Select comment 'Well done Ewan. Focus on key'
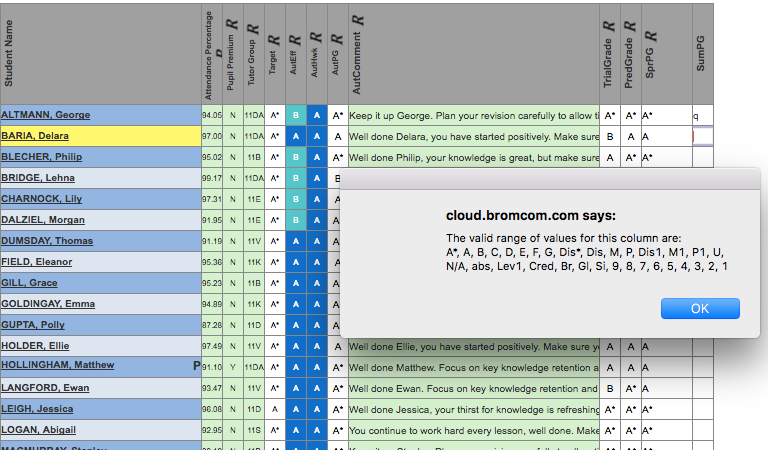The height and width of the screenshot is (450, 768). 474,389
